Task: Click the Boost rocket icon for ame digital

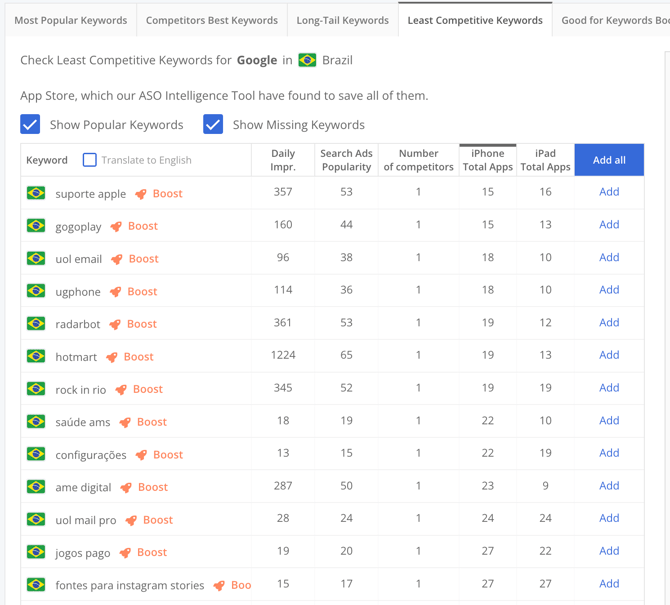Action: [126, 488]
